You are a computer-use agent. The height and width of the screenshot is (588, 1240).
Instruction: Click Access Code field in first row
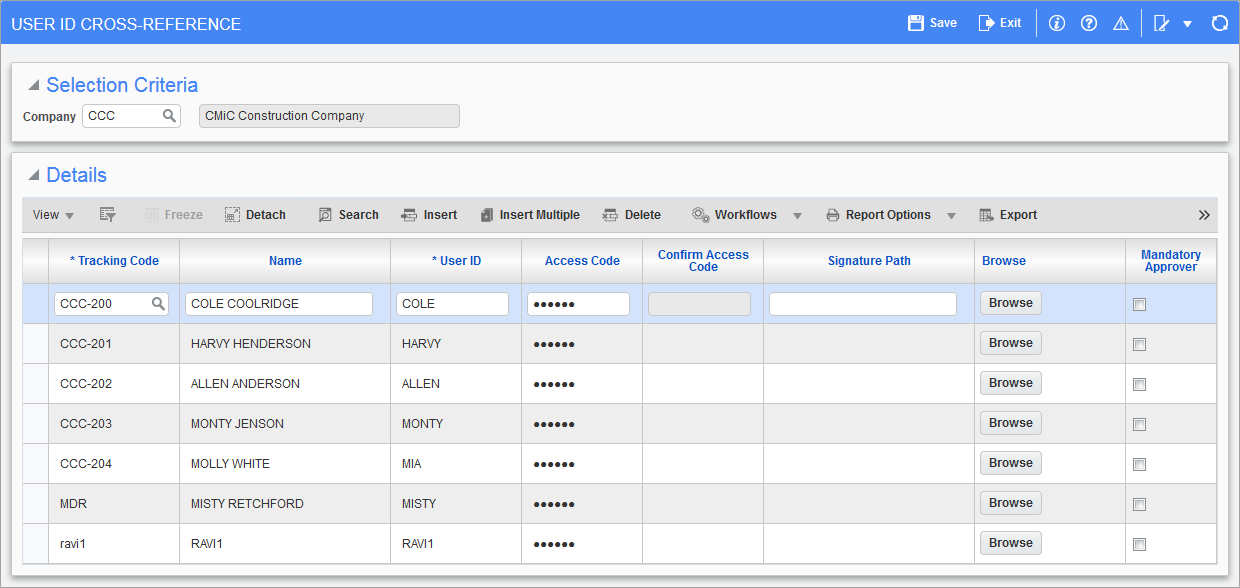pyautogui.click(x=578, y=304)
